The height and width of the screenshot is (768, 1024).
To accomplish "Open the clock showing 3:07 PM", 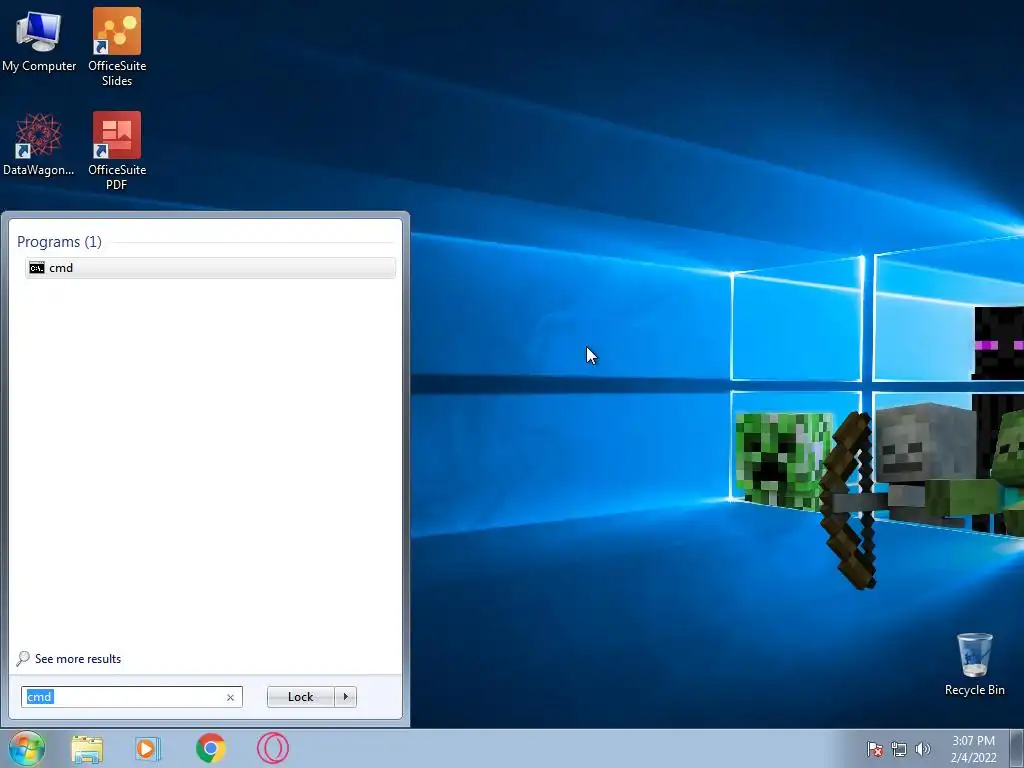I will coord(973,749).
